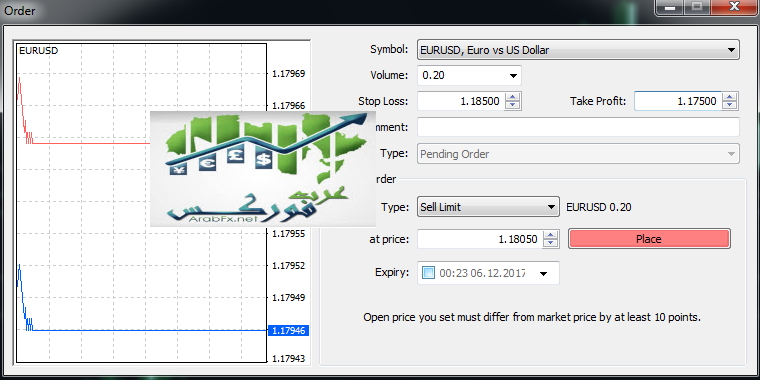
Task: Increase Take Profit with up arrow
Action: (x=729, y=96)
